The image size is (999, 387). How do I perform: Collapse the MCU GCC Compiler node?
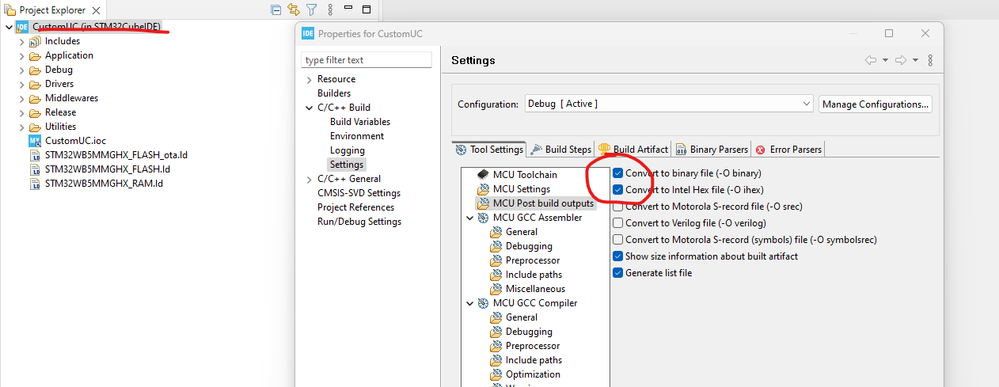point(470,303)
